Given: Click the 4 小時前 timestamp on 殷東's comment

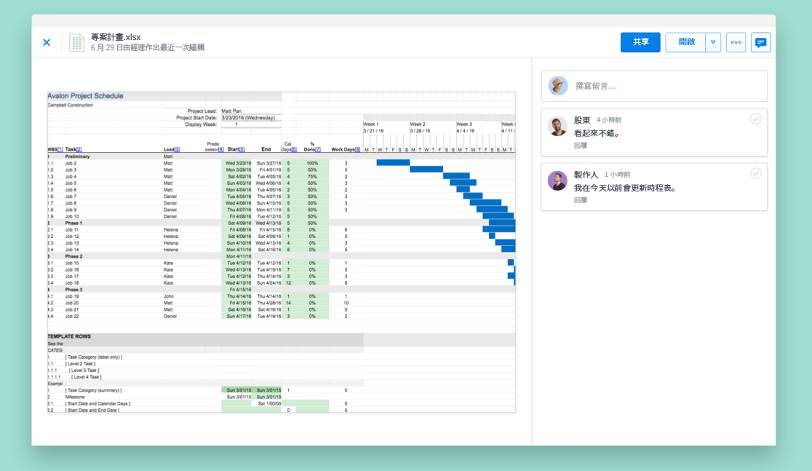Looking at the screenshot, I should click(609, 120).
